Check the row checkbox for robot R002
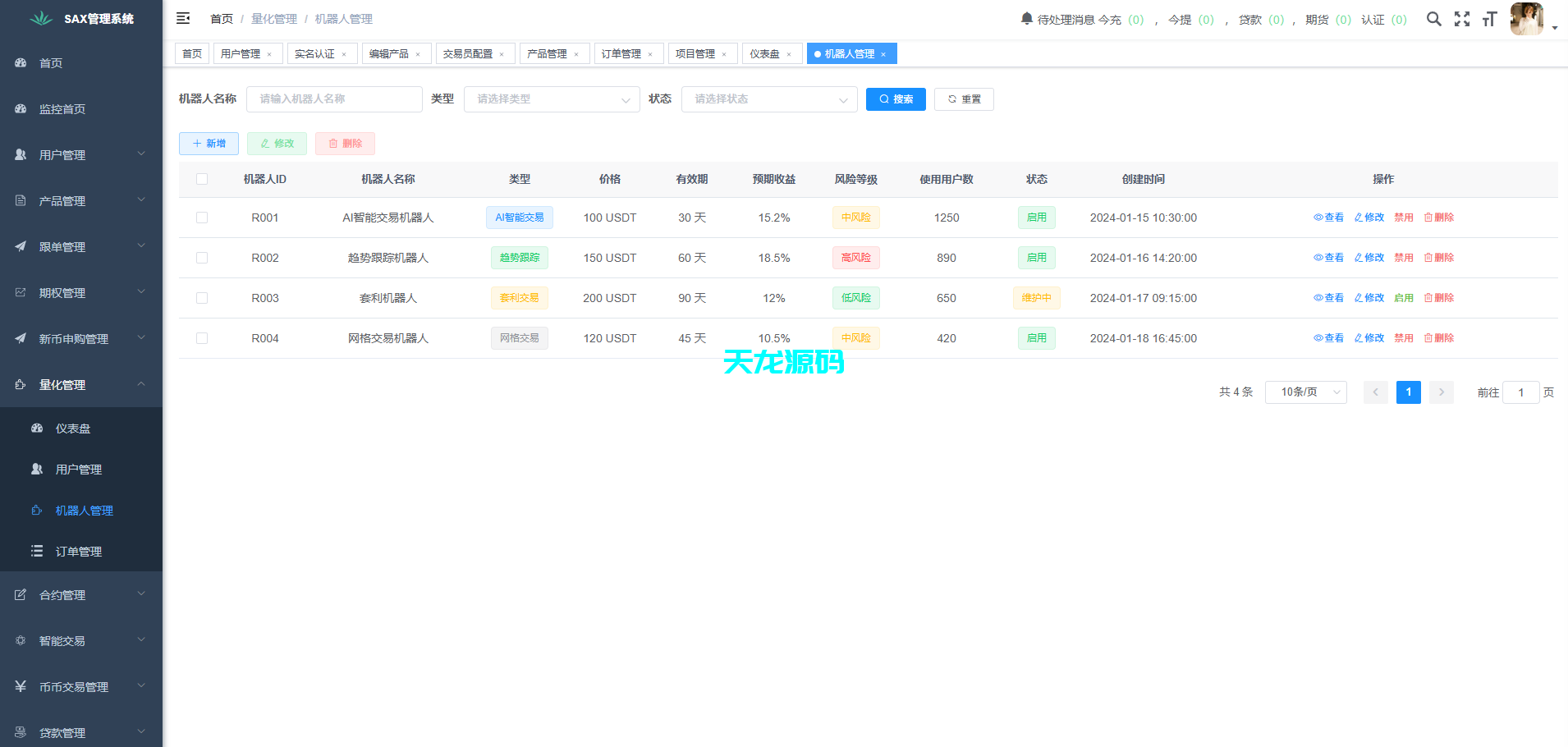The width and height of the screenshot is (1568, 747). (202, 257)
